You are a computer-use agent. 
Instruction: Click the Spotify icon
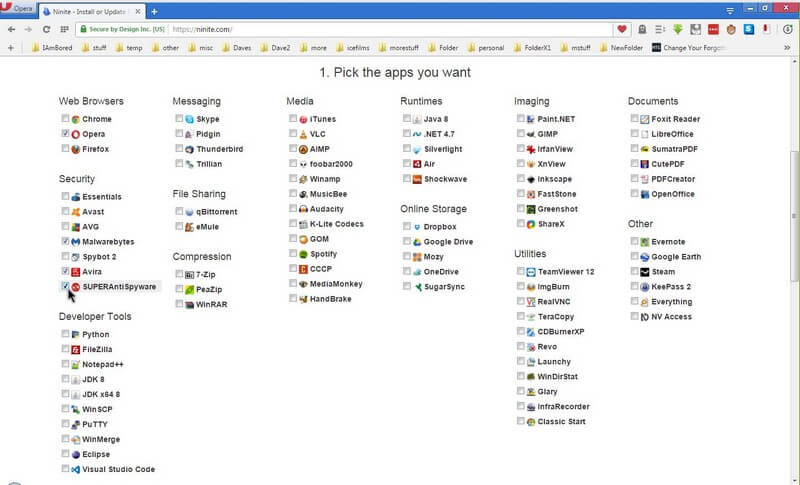pos(304,254)
